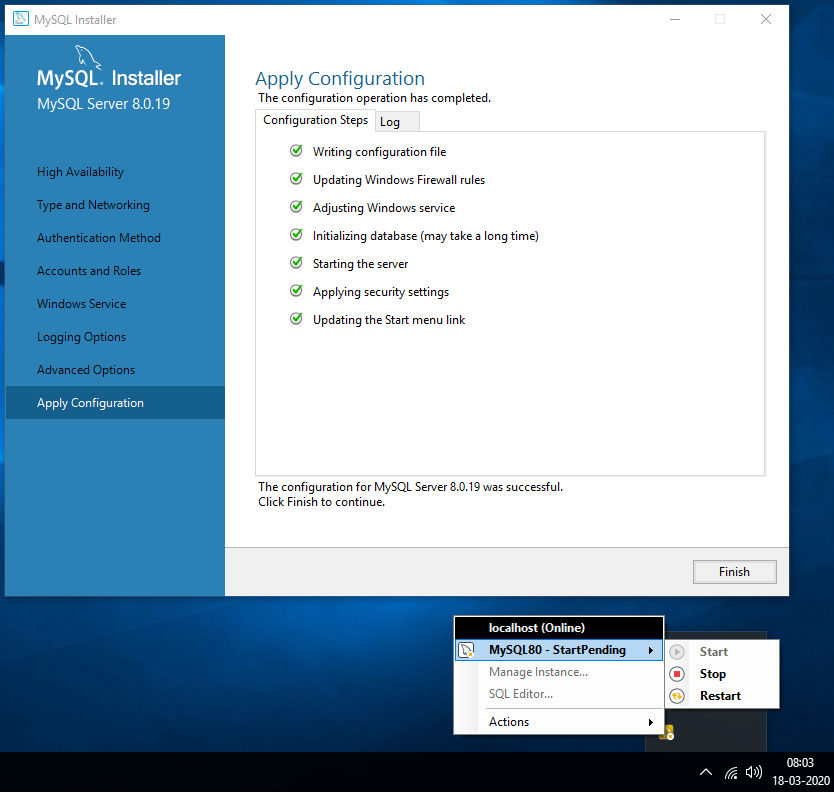Click the MySQL dolphin logo in sidebar

88,56
